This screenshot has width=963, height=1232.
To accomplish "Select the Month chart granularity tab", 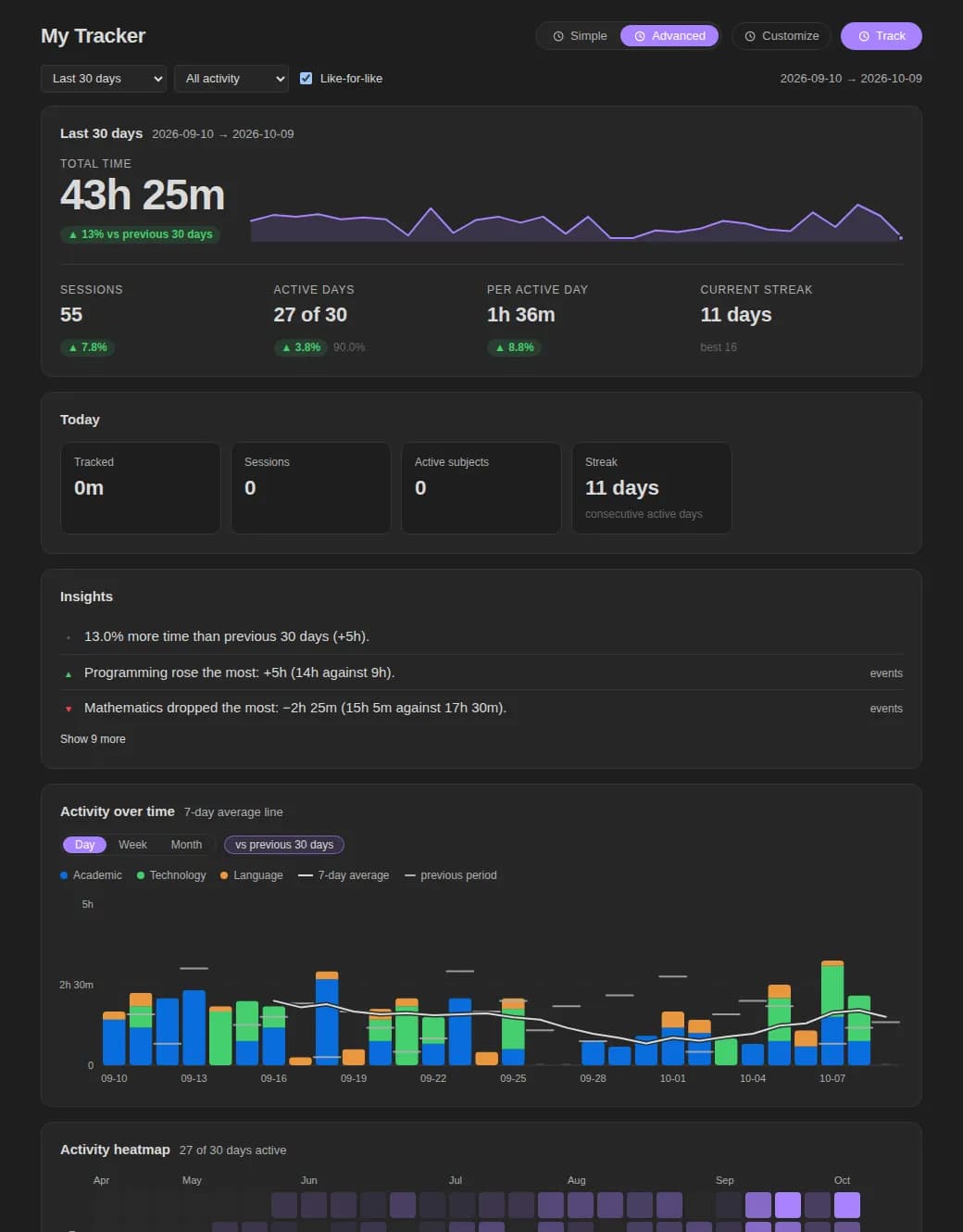I will click(x=186, y=845).
